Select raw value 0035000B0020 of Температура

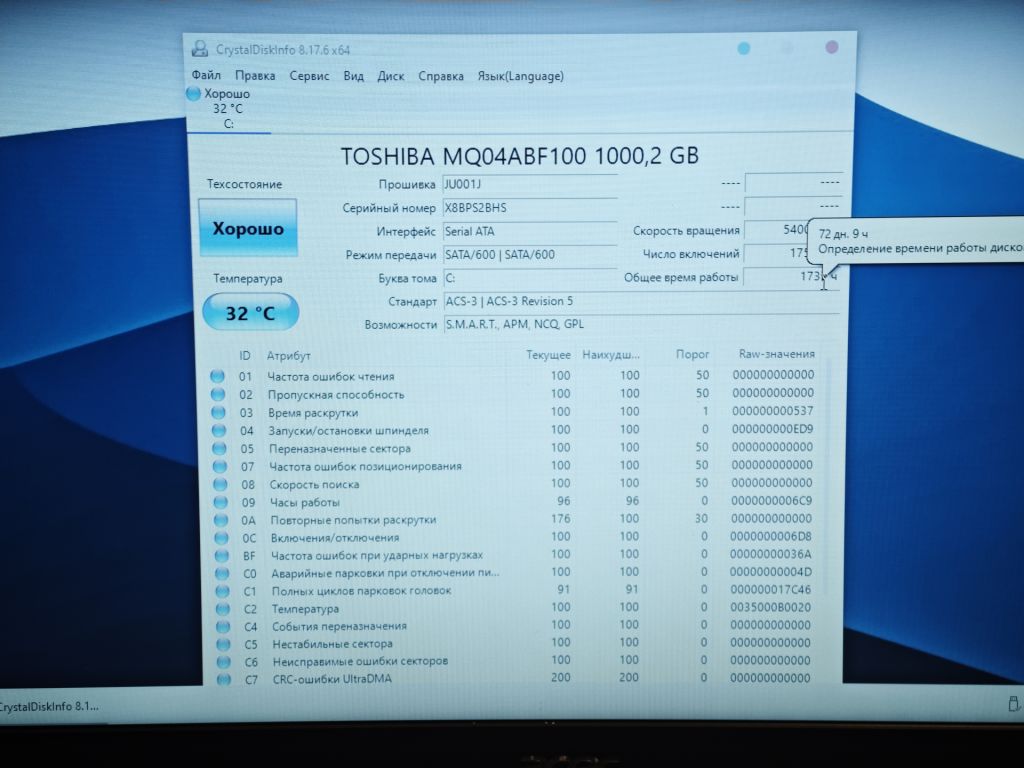[771, 607]
